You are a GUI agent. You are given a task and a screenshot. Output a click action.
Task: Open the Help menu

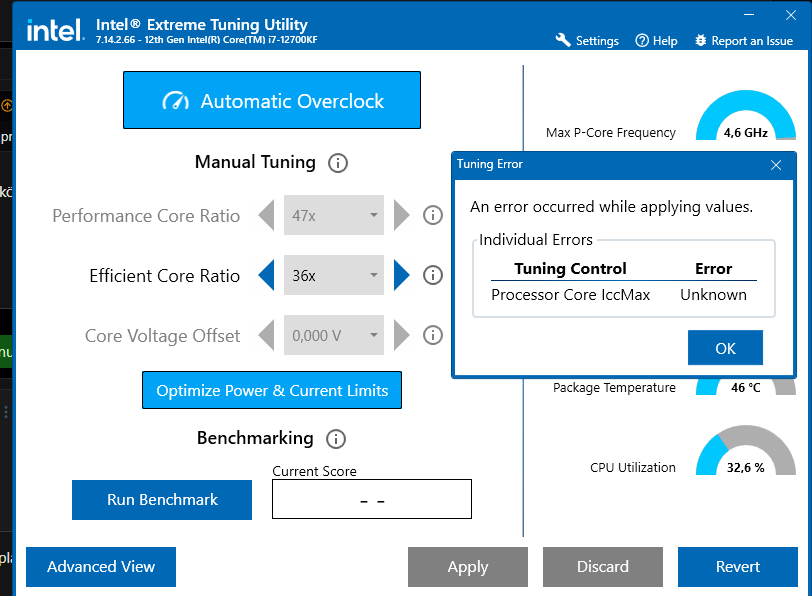click(x=656, y=40)
